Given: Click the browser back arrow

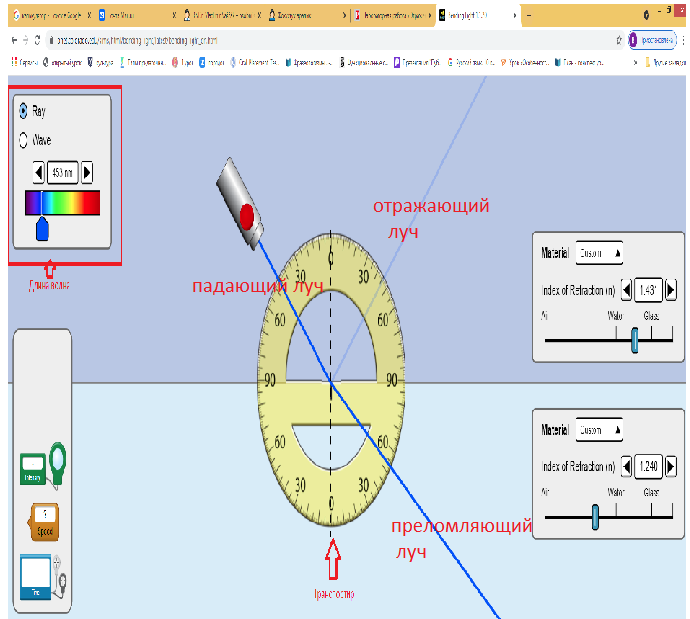Looking at the screenshot, I should [x=14, y=40].
